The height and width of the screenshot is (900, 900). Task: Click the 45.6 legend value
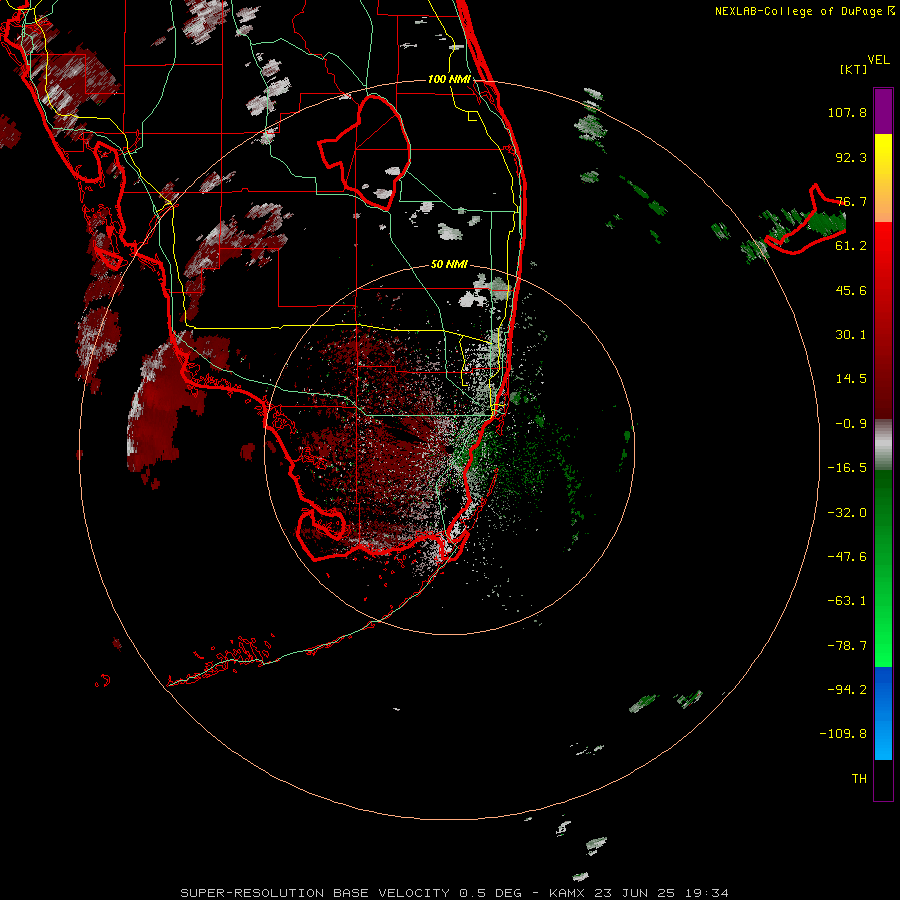click(851, 290)
